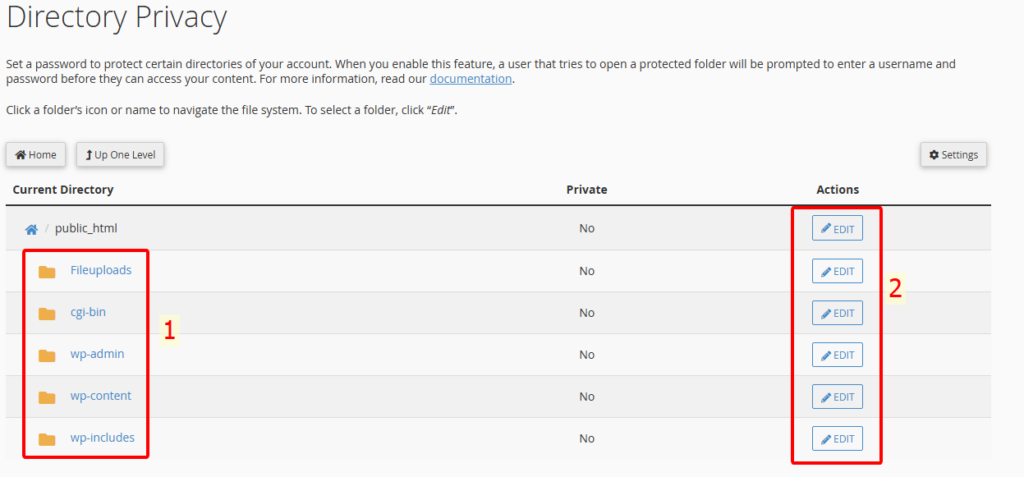Click Up One Level button
1024x477 pixels.
click(120, 155)
